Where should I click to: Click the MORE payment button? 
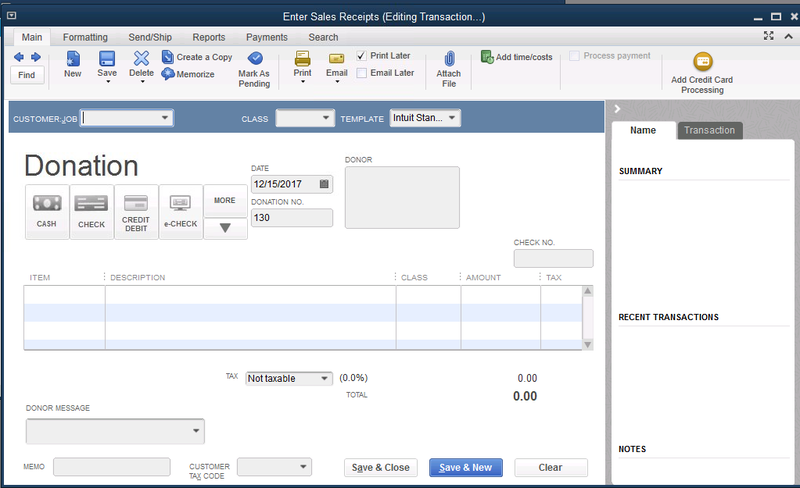coord(225,201)
